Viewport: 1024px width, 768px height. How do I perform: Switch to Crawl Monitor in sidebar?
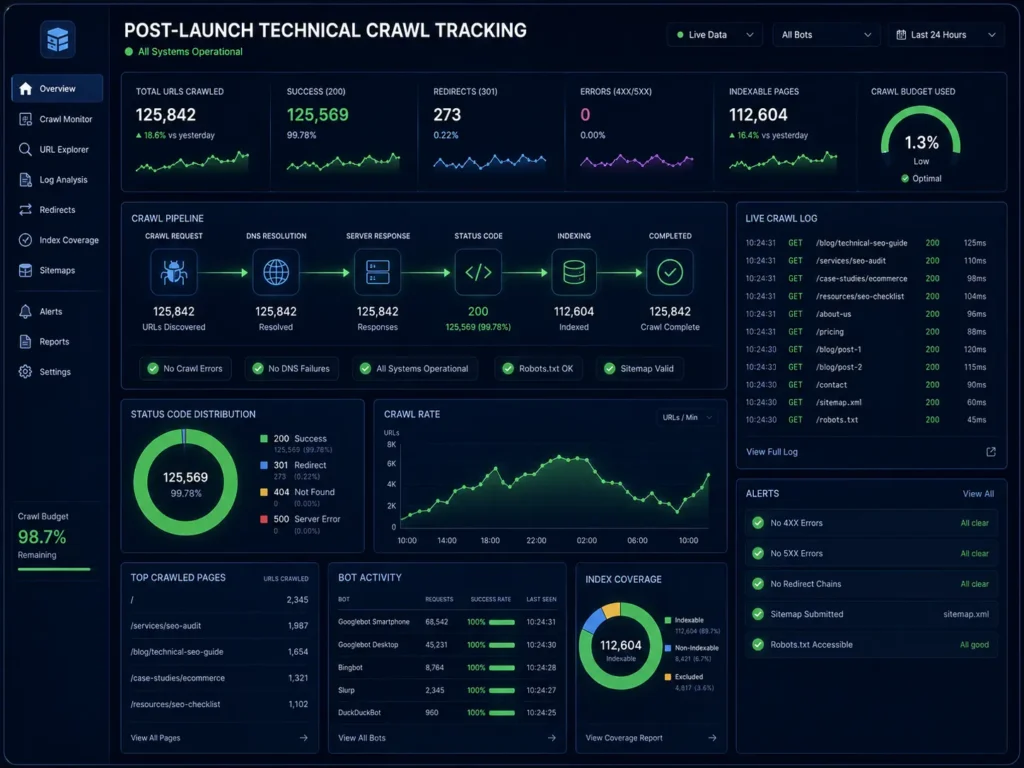57,119
